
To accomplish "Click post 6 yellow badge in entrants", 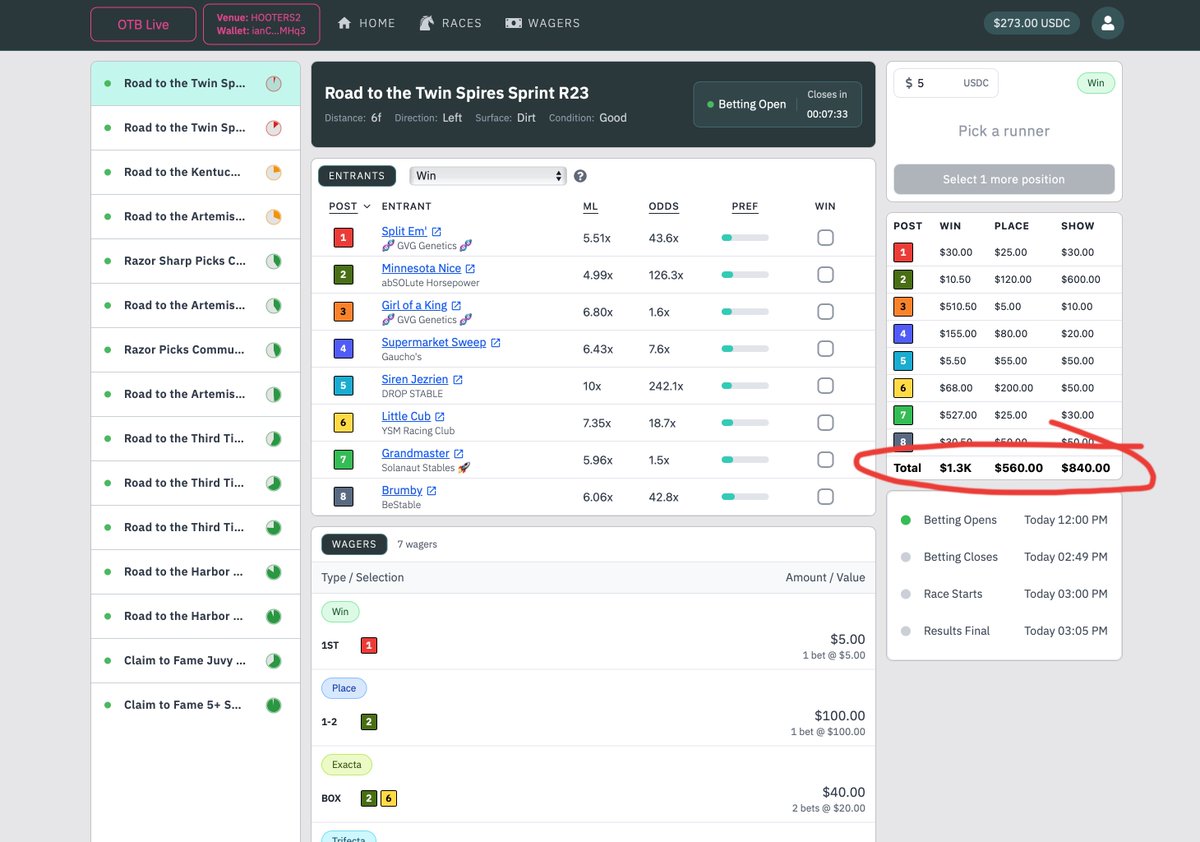I will 343,423.
